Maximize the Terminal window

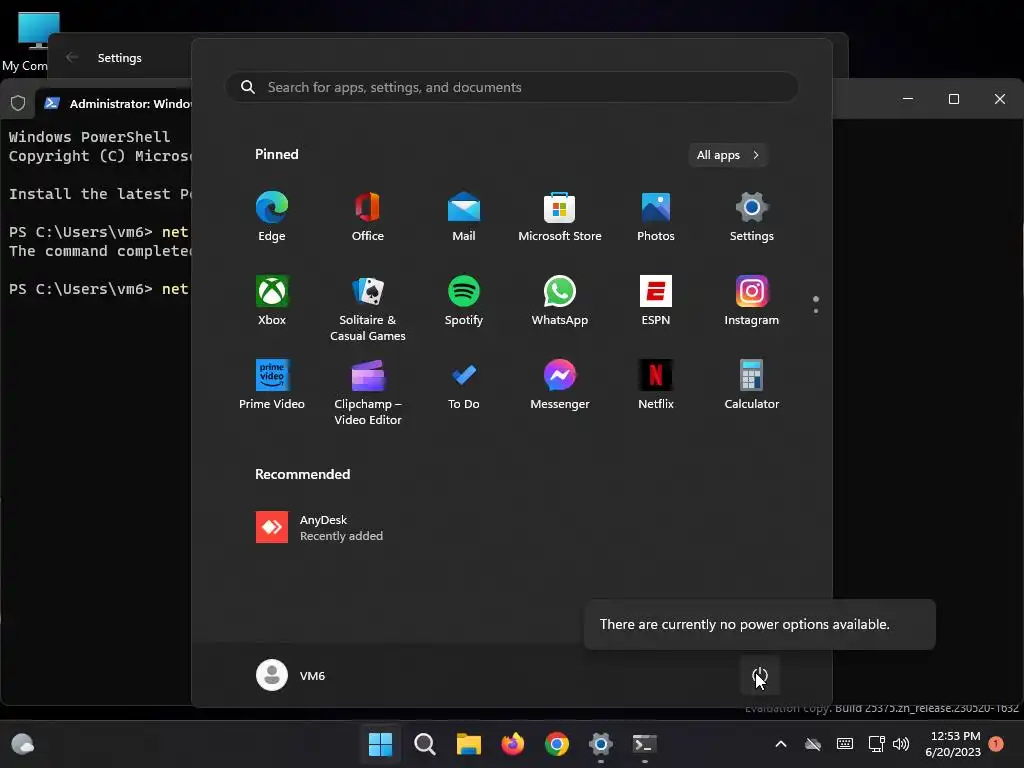(x=953, y=99)
